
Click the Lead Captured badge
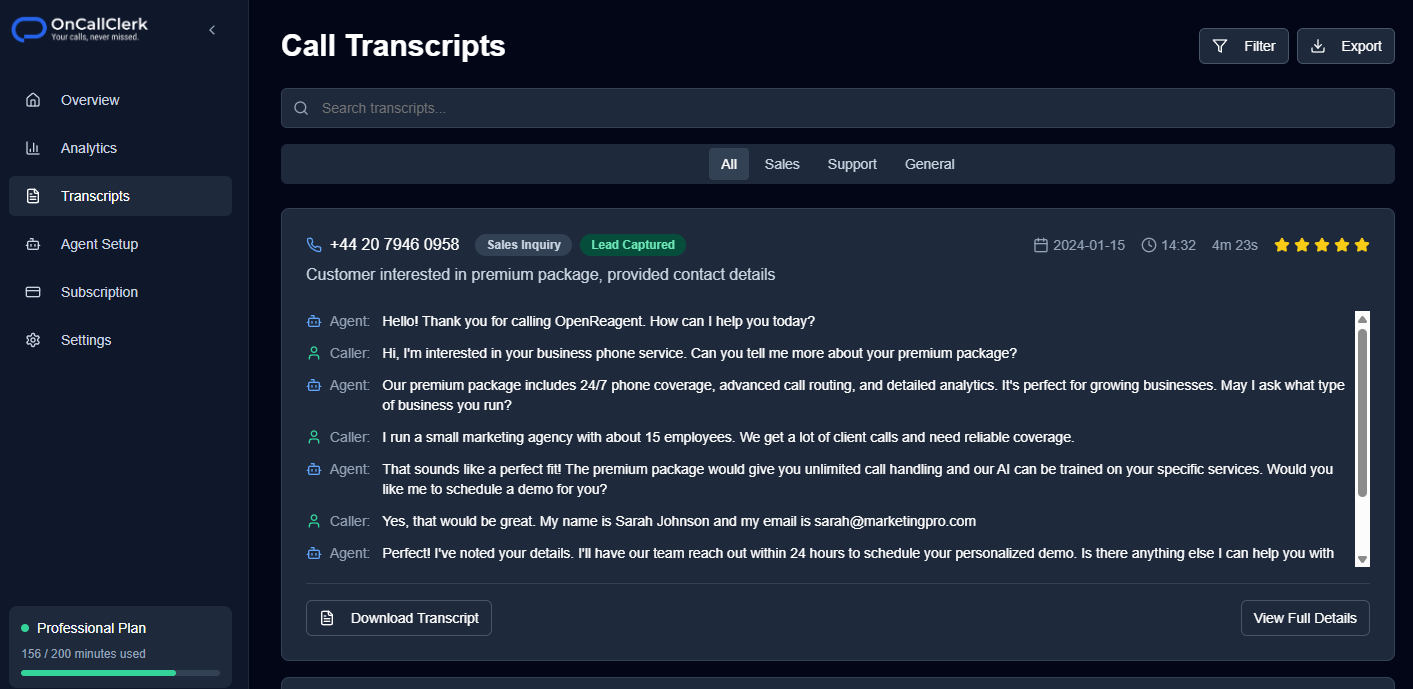click(x=632, y=244)
